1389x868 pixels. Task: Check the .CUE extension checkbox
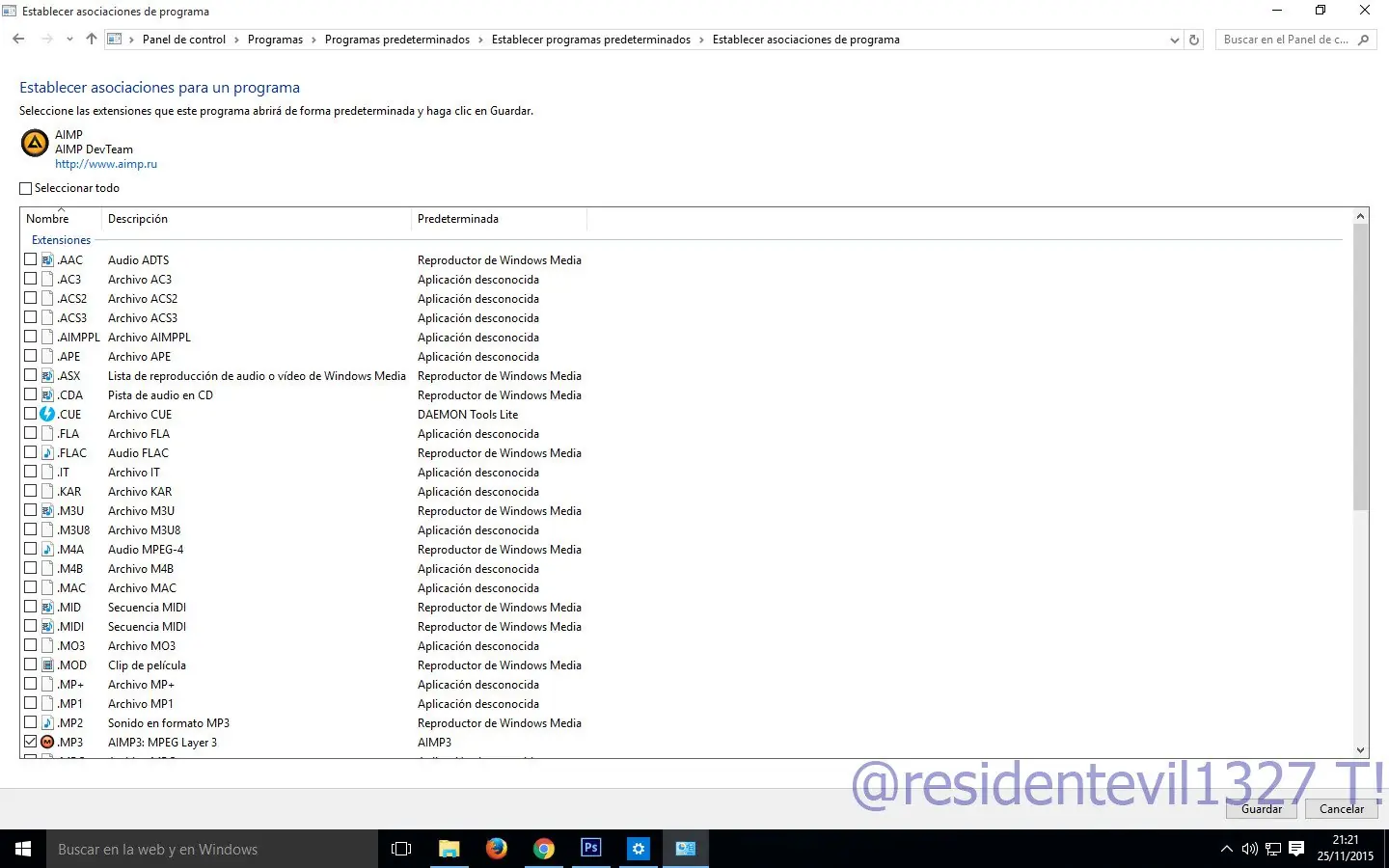(x=30, y=414)
